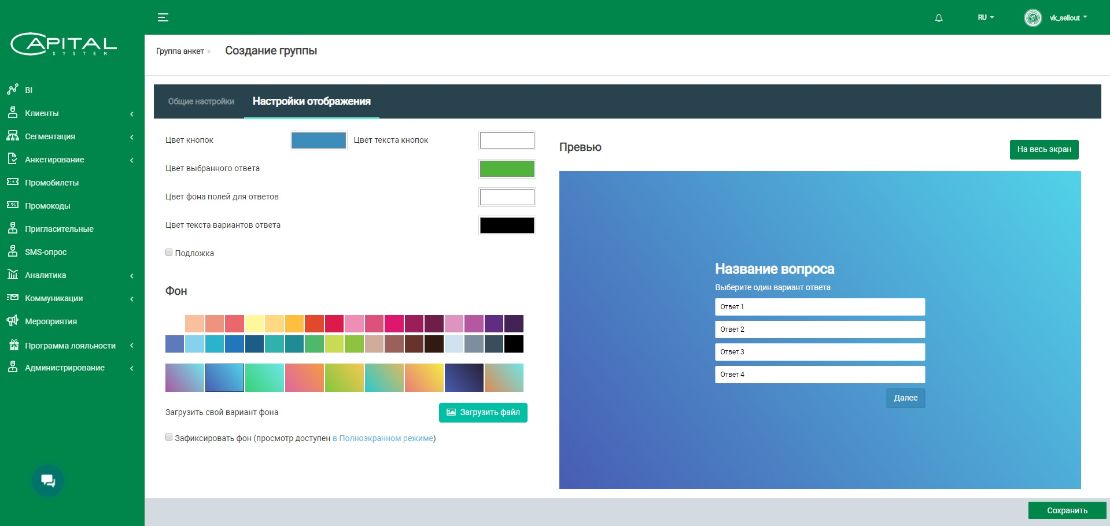This screenshot has width=1110, height=526.
Task: Click the Клиенты sidebar icon
Action: [x=12, y=113]
